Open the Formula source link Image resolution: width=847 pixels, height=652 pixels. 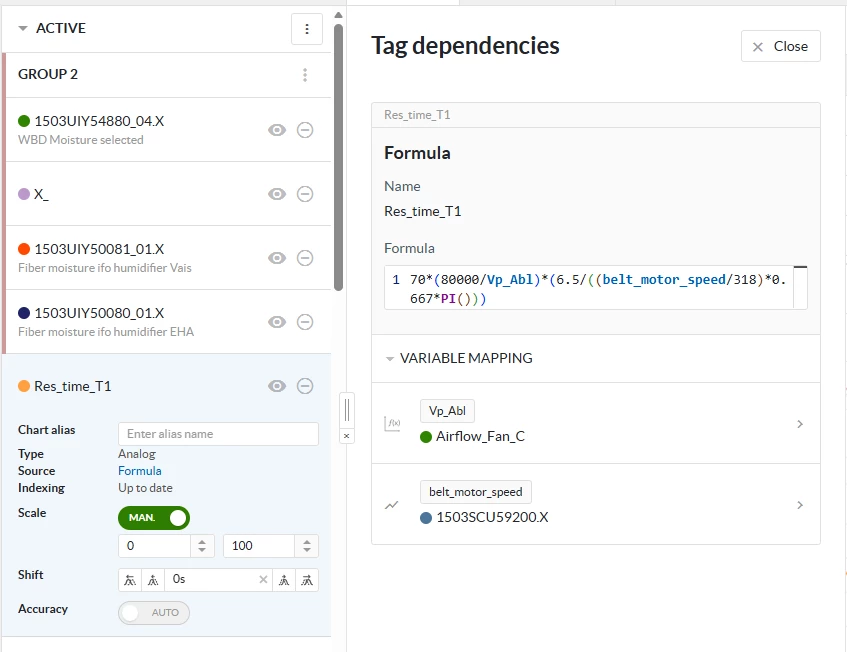(x=139, y=471)
